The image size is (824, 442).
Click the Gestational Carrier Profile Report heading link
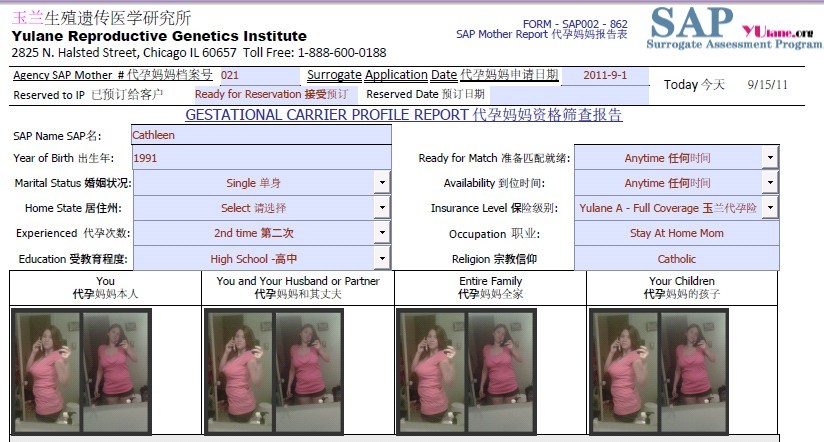[404, 115]
